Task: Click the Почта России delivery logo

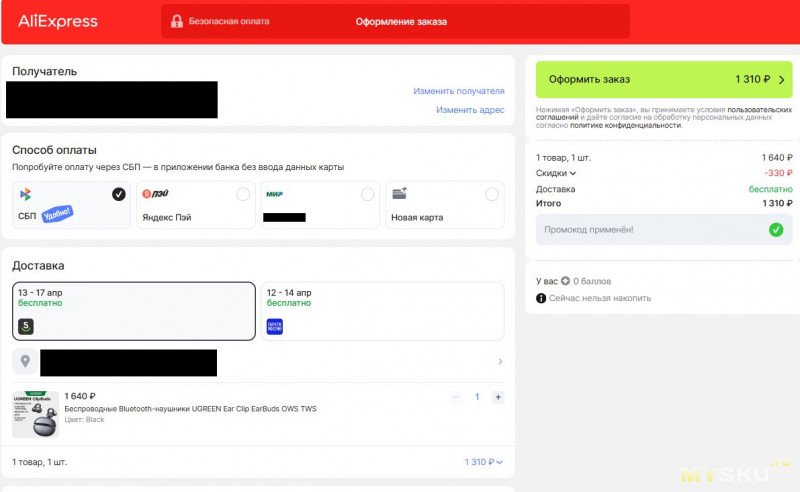Action: (275, 326)
